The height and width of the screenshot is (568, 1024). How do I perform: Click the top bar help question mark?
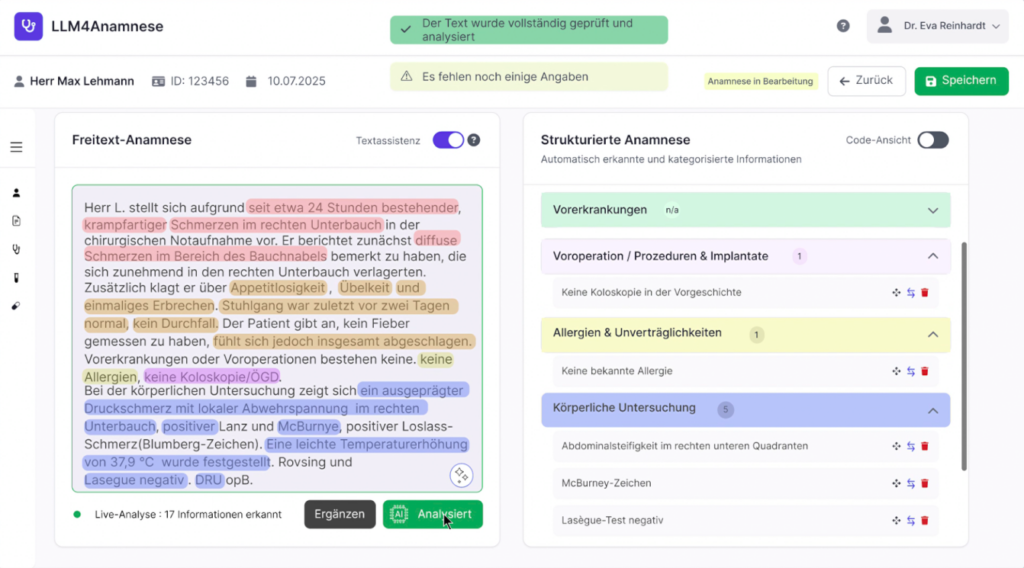pos(843,26)
